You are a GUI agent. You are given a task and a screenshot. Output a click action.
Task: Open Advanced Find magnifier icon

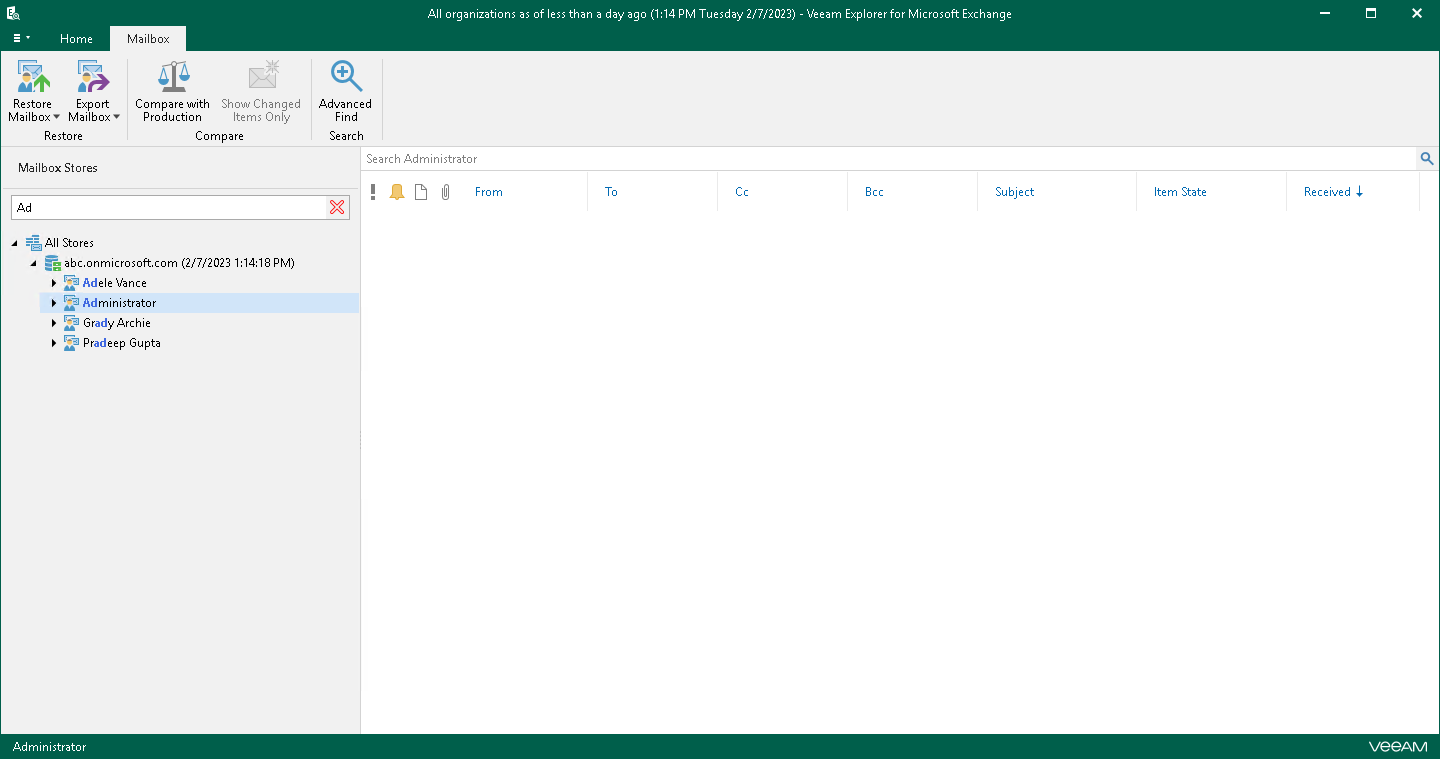point(346,76)
